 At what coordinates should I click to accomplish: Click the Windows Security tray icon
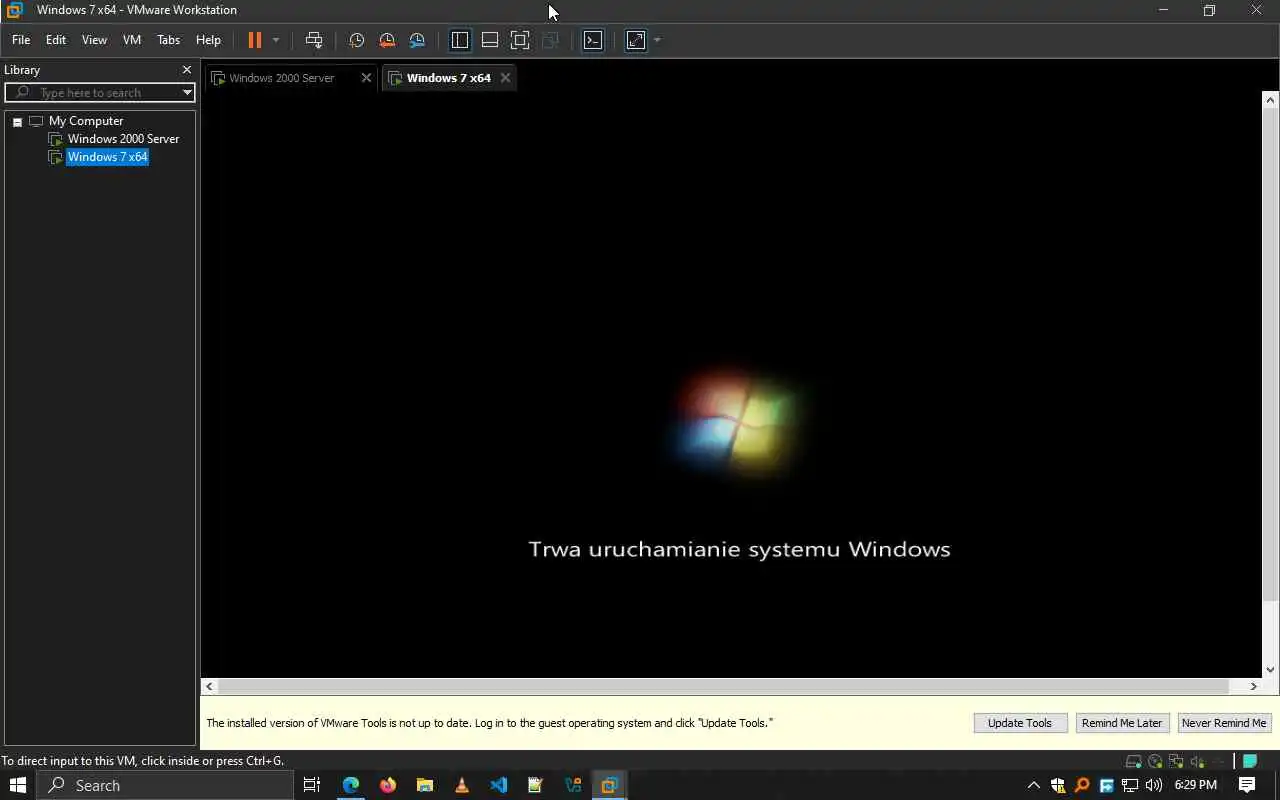tap(1058, 785)
